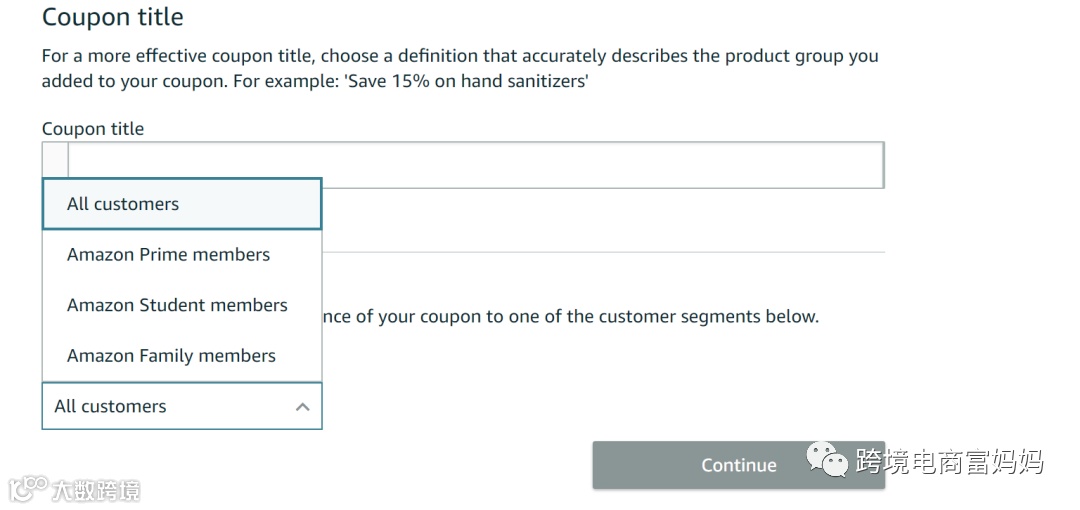Click the Coupon title label above the field

(93, 129)
